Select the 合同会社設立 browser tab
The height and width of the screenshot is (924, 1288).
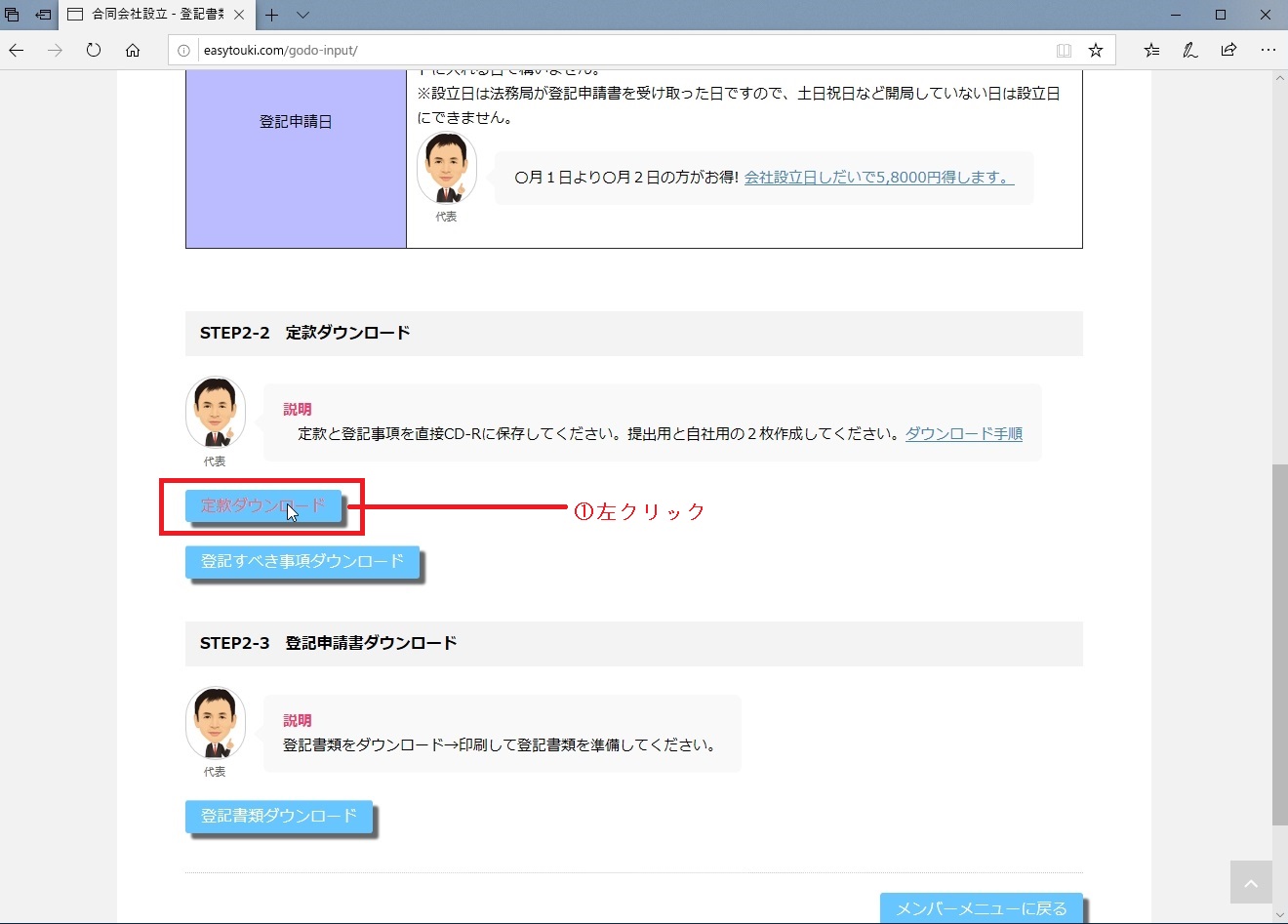tap(146, 15)
